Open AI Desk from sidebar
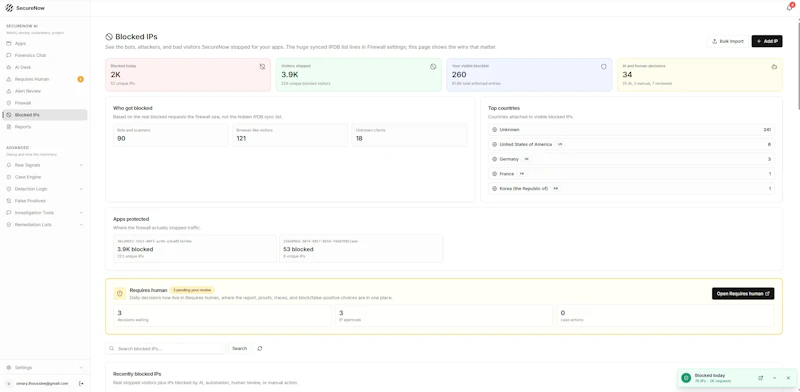The height and width of the screenshot is (392, 800). coord(45,67)
